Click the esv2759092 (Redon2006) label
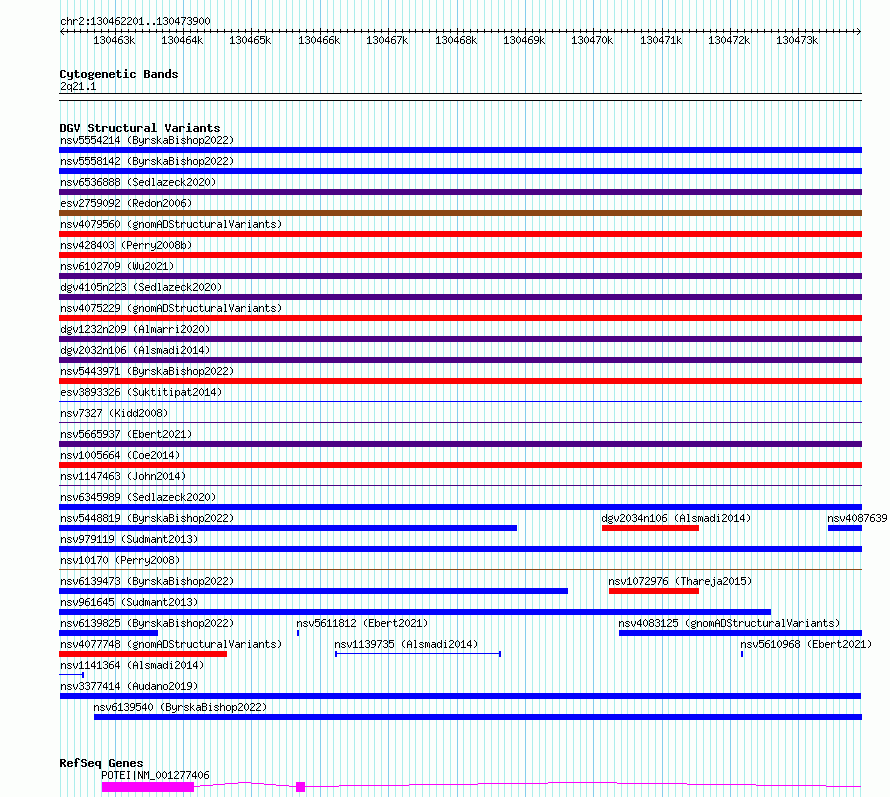This screenshot has height=797, width=890. coord(126,203)
